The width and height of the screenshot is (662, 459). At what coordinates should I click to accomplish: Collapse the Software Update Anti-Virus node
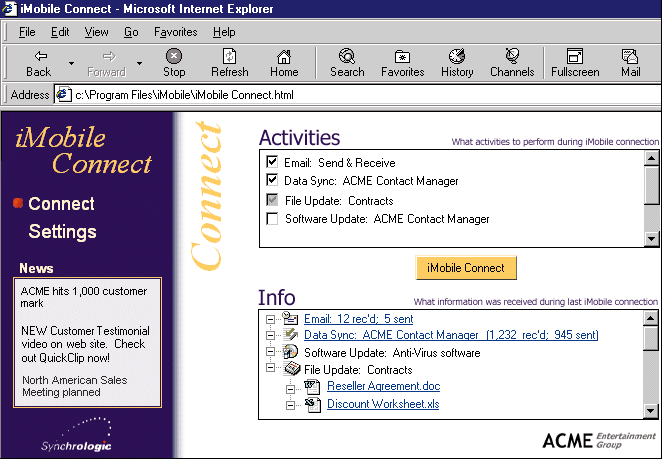click(x=270, y=351)
